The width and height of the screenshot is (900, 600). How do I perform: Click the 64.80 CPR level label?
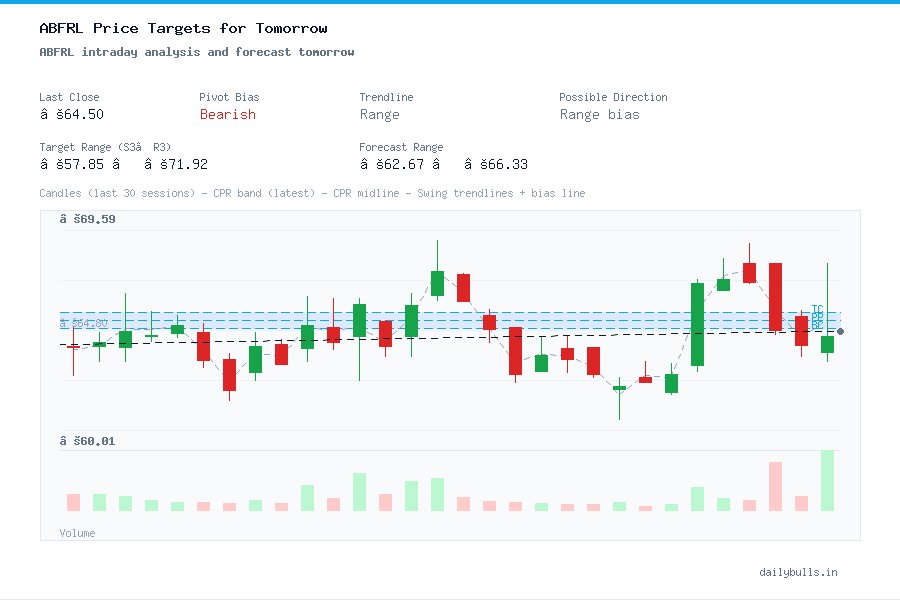pyautogui.click(x=83, y=323)
